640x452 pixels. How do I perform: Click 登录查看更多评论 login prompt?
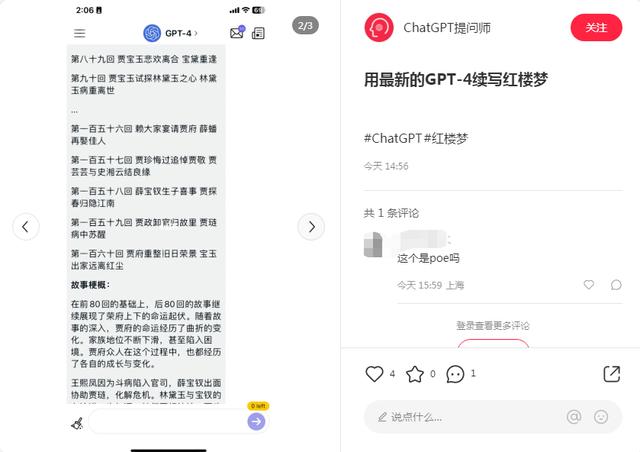tap(493, 325)
